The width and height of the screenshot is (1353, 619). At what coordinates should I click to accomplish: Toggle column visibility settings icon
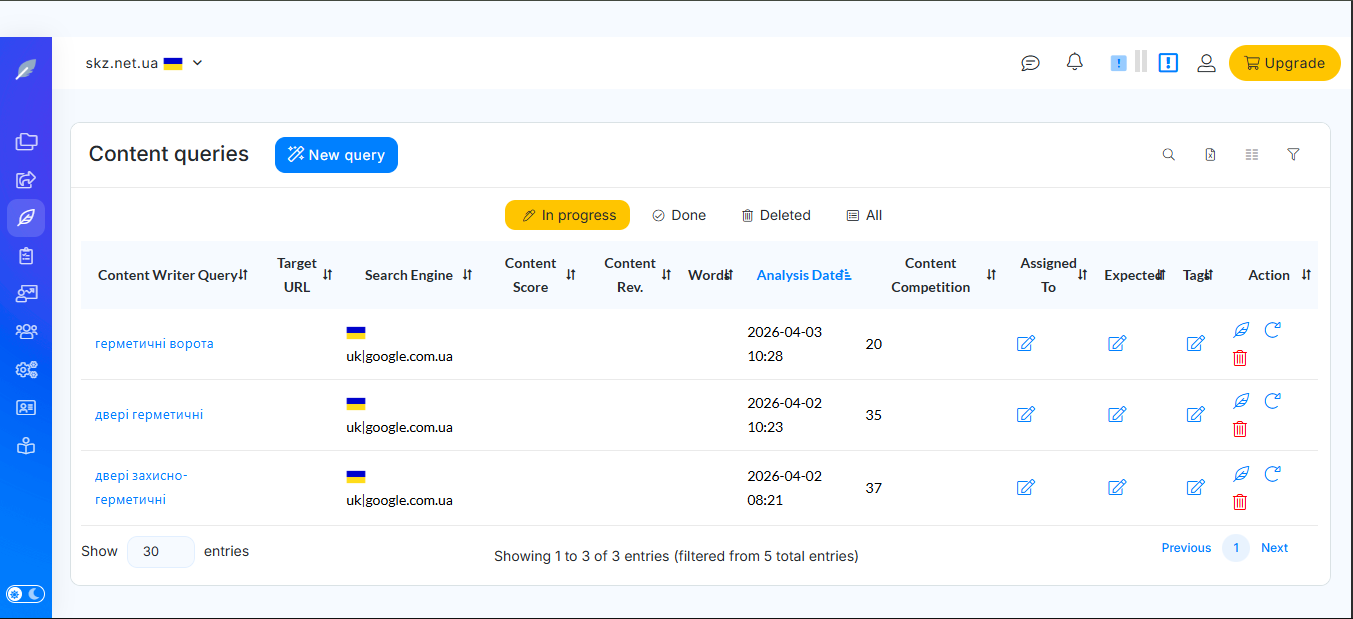click(1251, 155)
